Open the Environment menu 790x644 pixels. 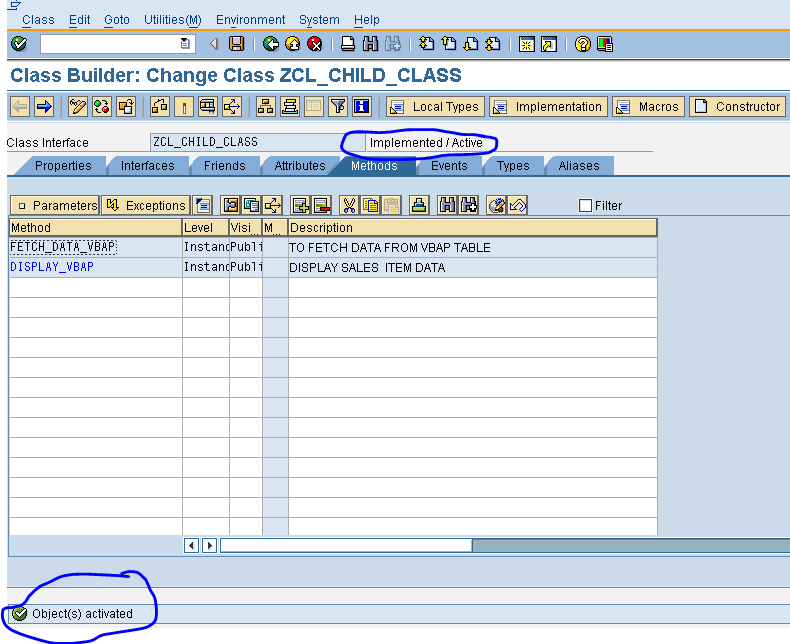click(250, 20)
